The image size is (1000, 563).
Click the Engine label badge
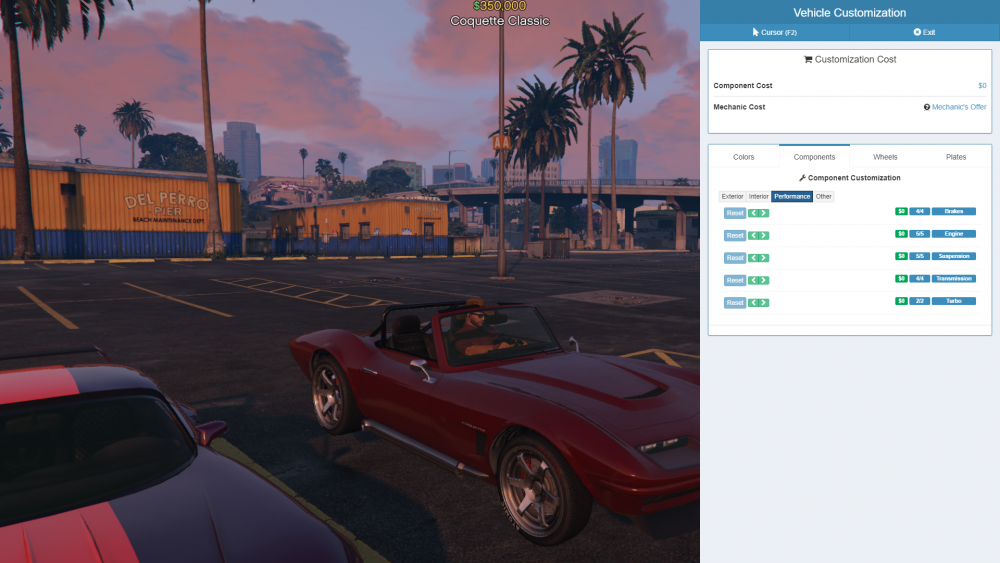953,233
